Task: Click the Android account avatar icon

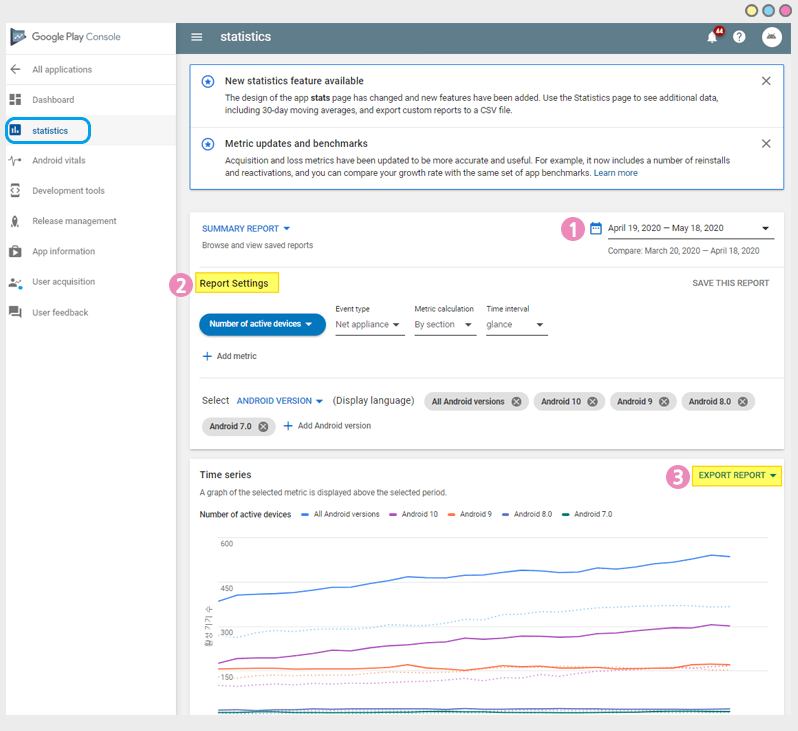Action: (771, 37)
